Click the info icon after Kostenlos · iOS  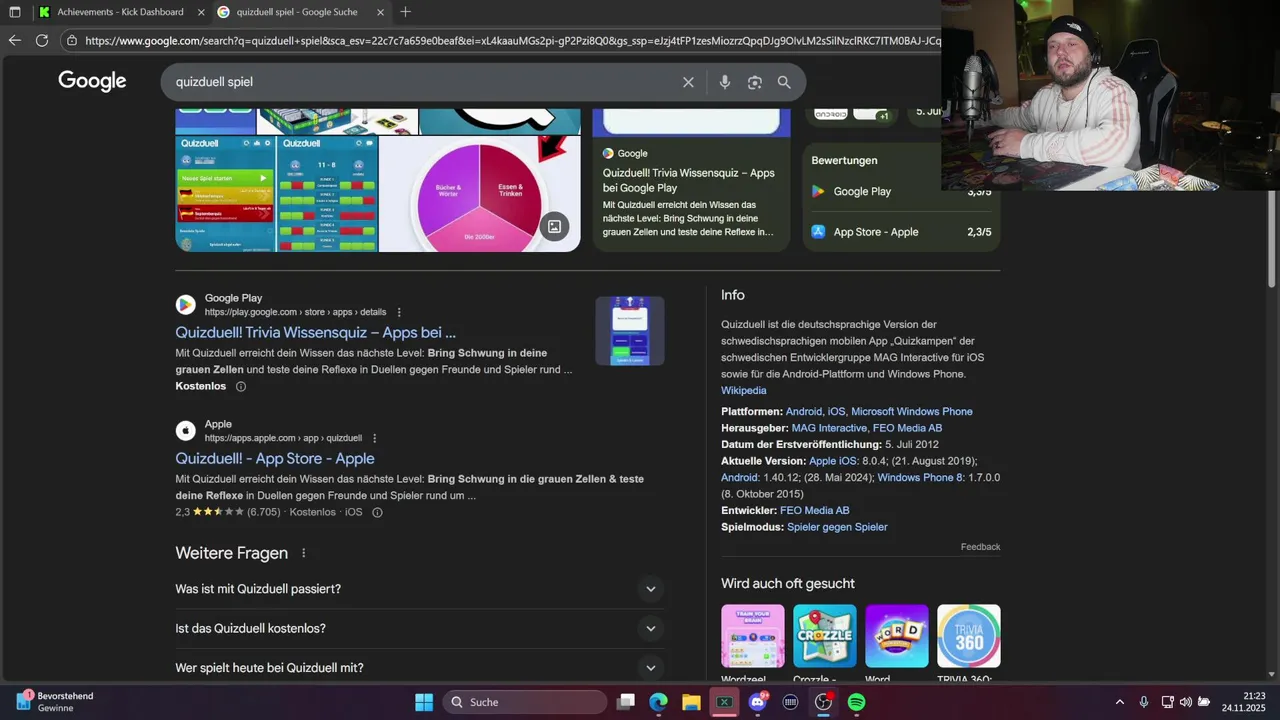(x=377, y=512)
